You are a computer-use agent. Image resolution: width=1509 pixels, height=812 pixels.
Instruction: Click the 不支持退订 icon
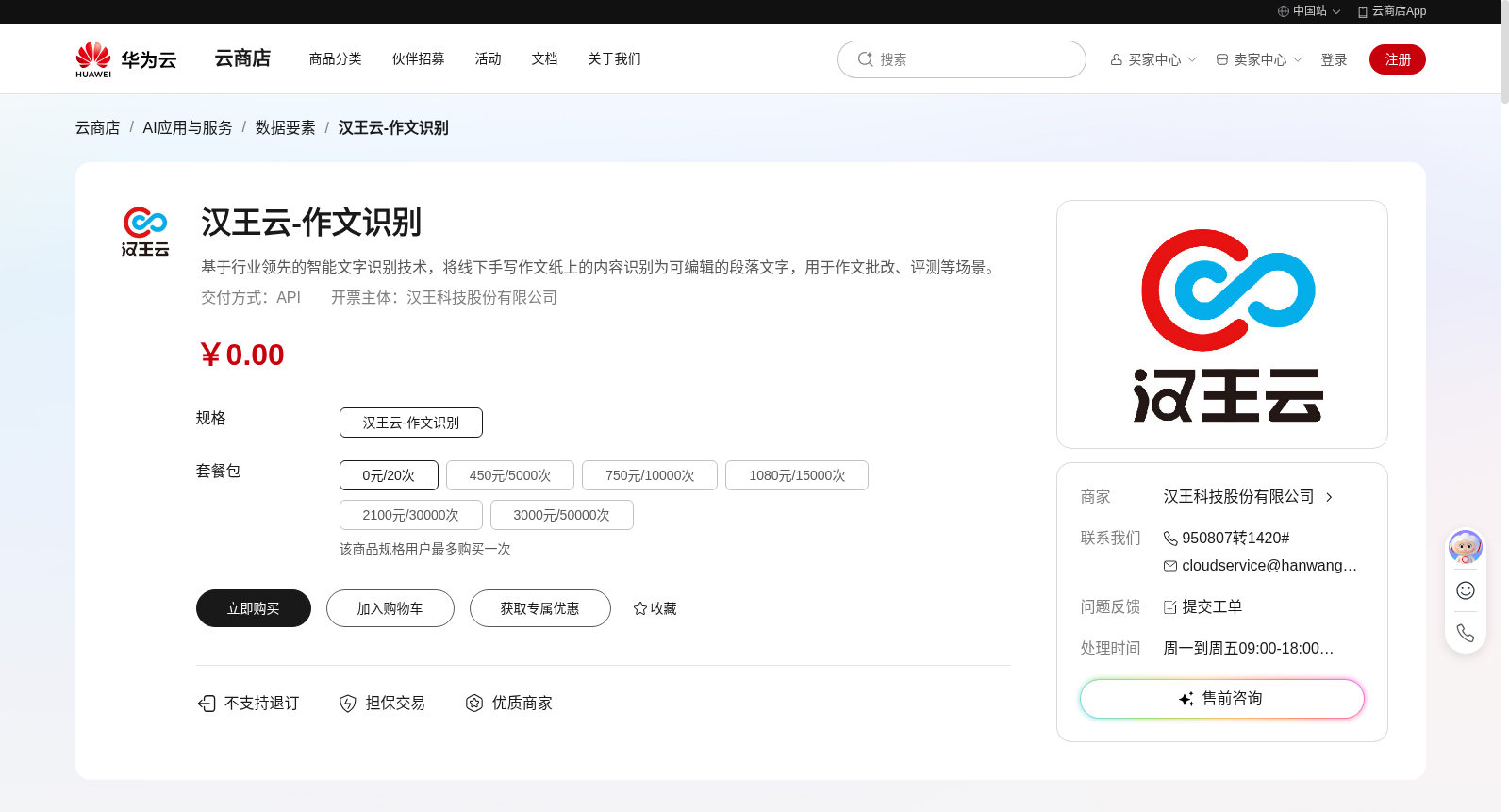coord(207,704)
